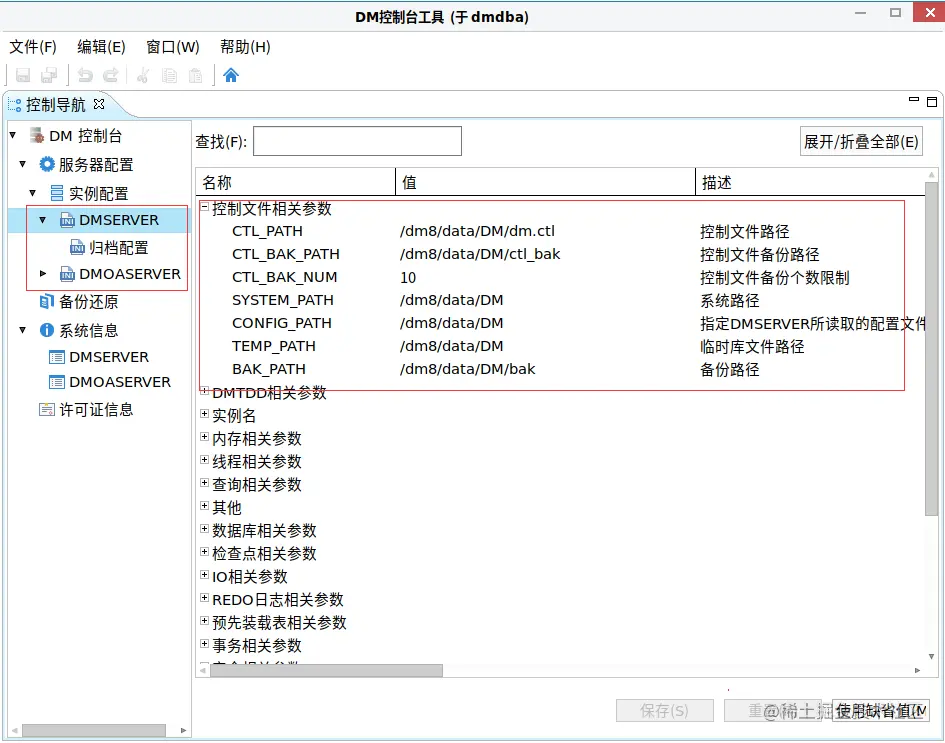This screenshot has height=743, width=945.
Task: Expand the 内存相关参数 section
Action: coord(205,438)
